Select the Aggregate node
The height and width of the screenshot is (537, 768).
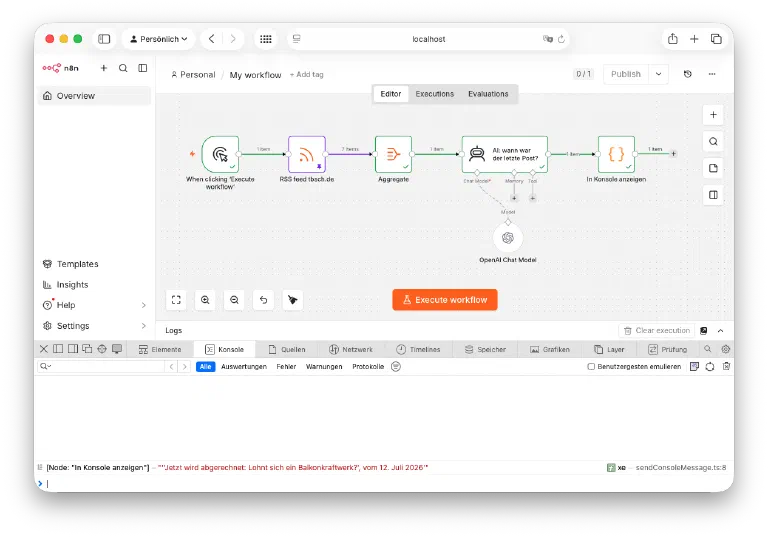pos(393,154)
